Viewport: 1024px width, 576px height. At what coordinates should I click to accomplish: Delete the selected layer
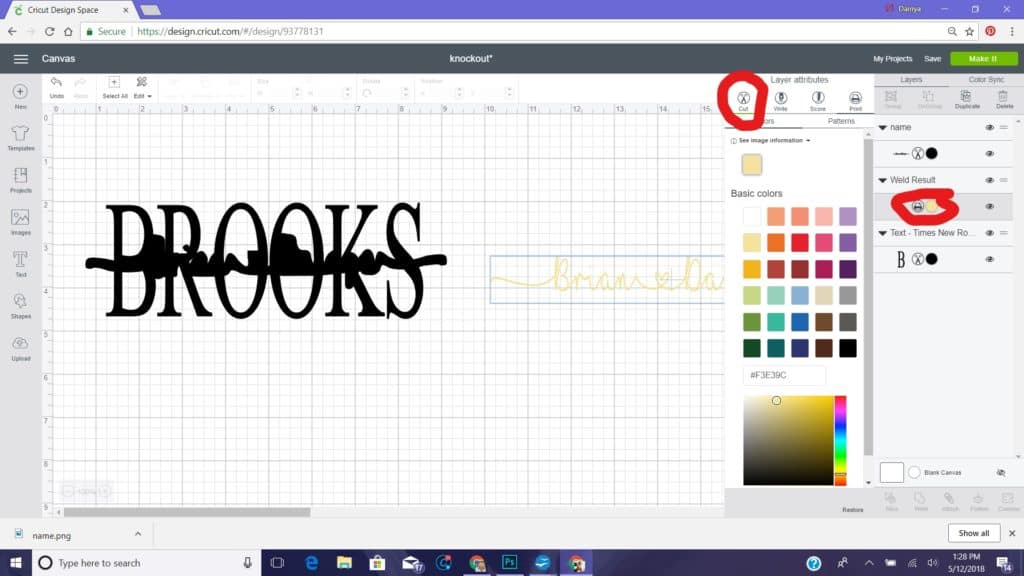1005,98
